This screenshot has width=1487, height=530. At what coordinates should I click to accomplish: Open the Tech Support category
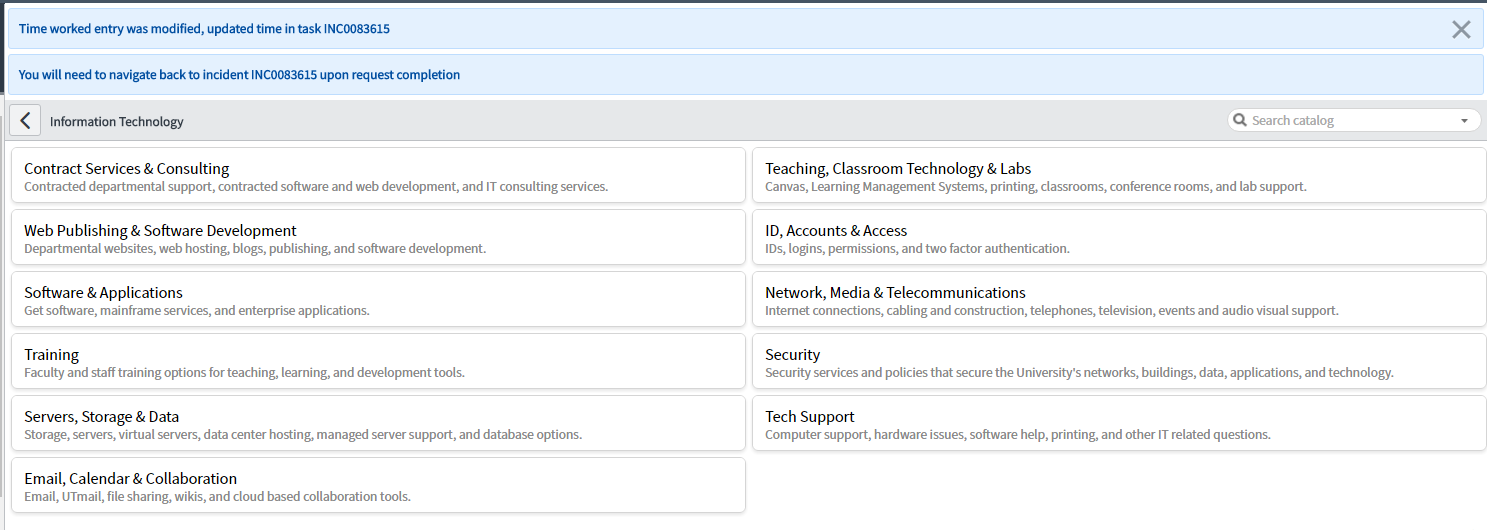(1119, 424)
